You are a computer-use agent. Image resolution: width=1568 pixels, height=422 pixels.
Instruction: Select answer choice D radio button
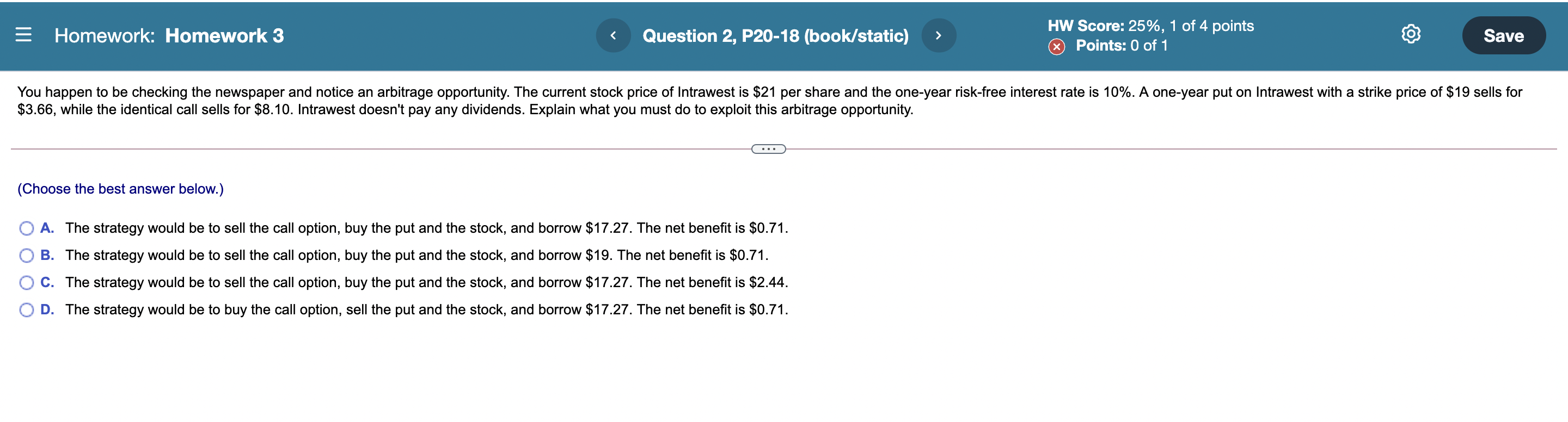pyautogui.click(x=26, y=309)
